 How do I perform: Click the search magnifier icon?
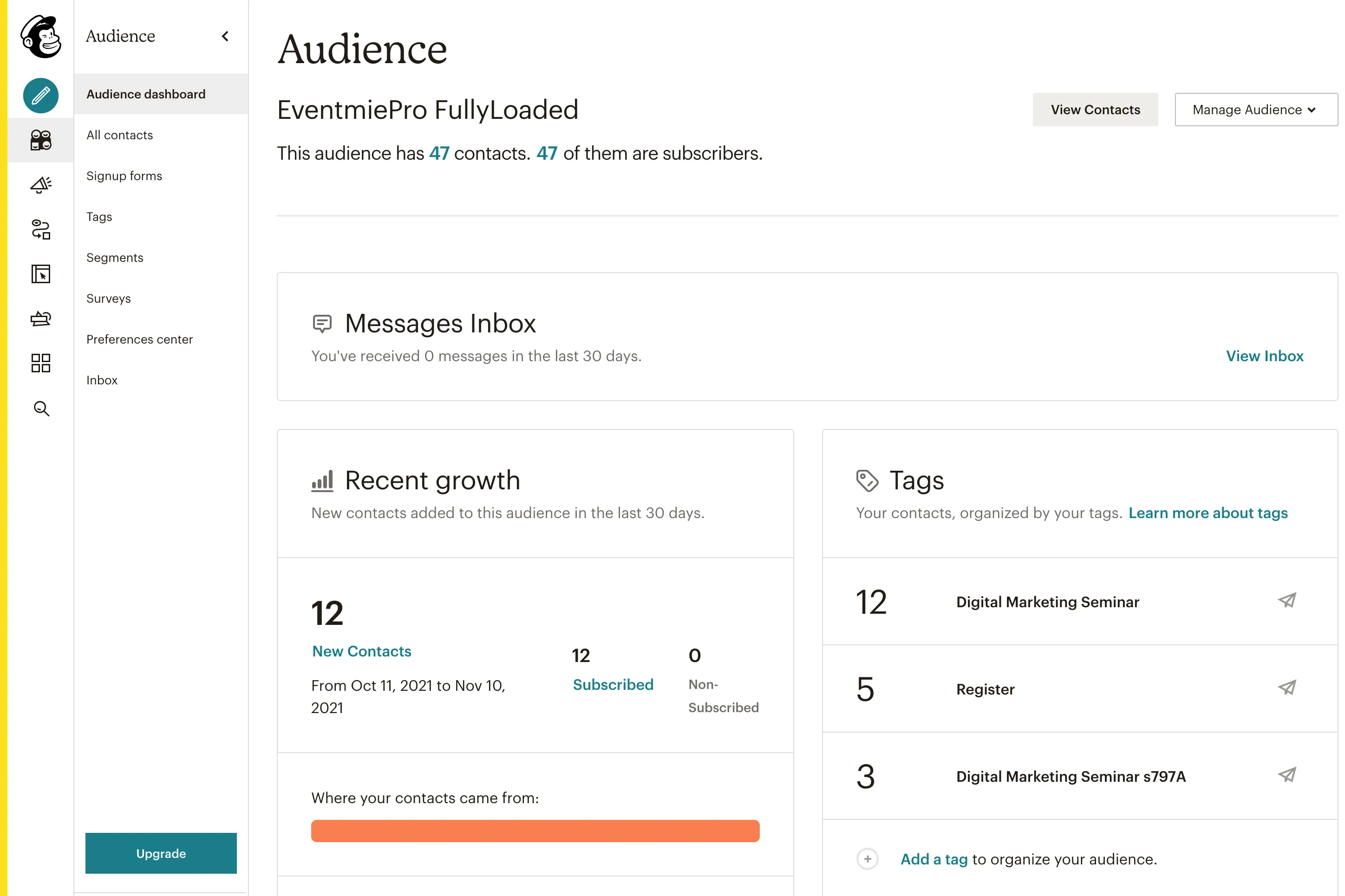40,409
